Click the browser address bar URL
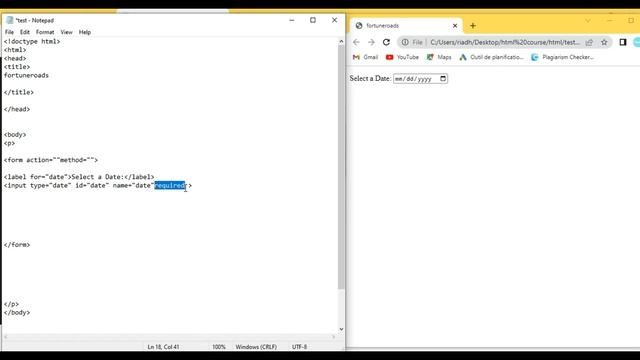 (504, 42)
